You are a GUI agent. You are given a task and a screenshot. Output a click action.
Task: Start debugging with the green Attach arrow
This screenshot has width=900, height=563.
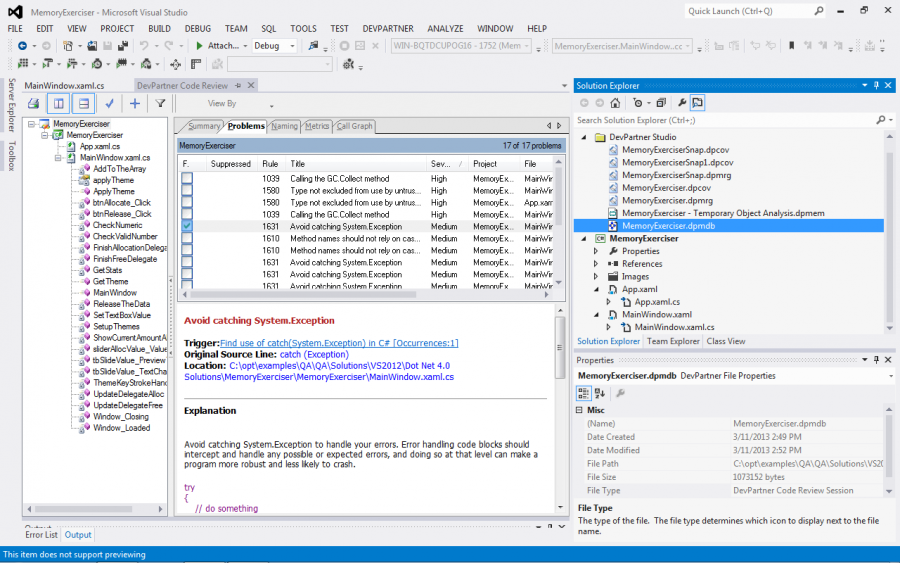199,46
